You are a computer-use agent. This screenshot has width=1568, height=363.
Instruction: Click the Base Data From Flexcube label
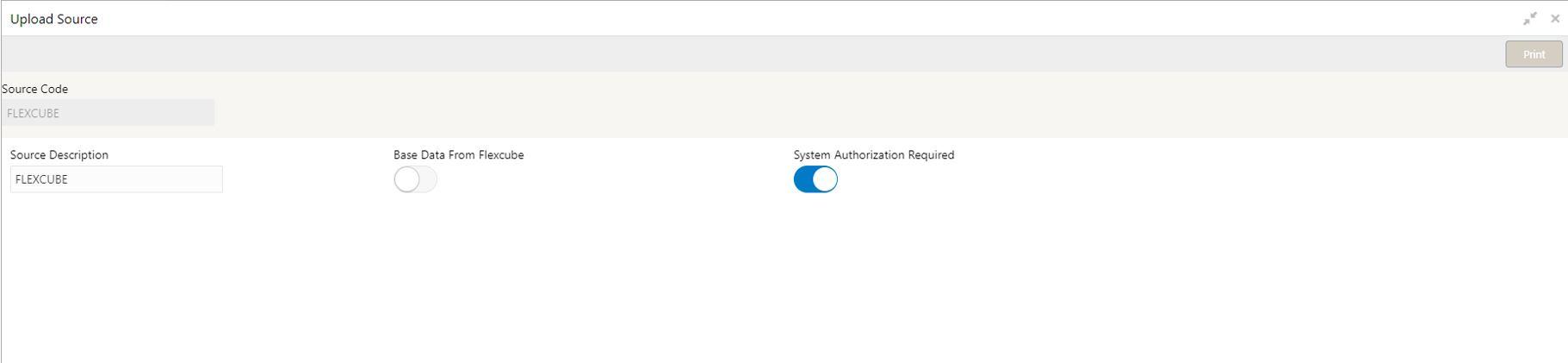(x=458, y=155)
